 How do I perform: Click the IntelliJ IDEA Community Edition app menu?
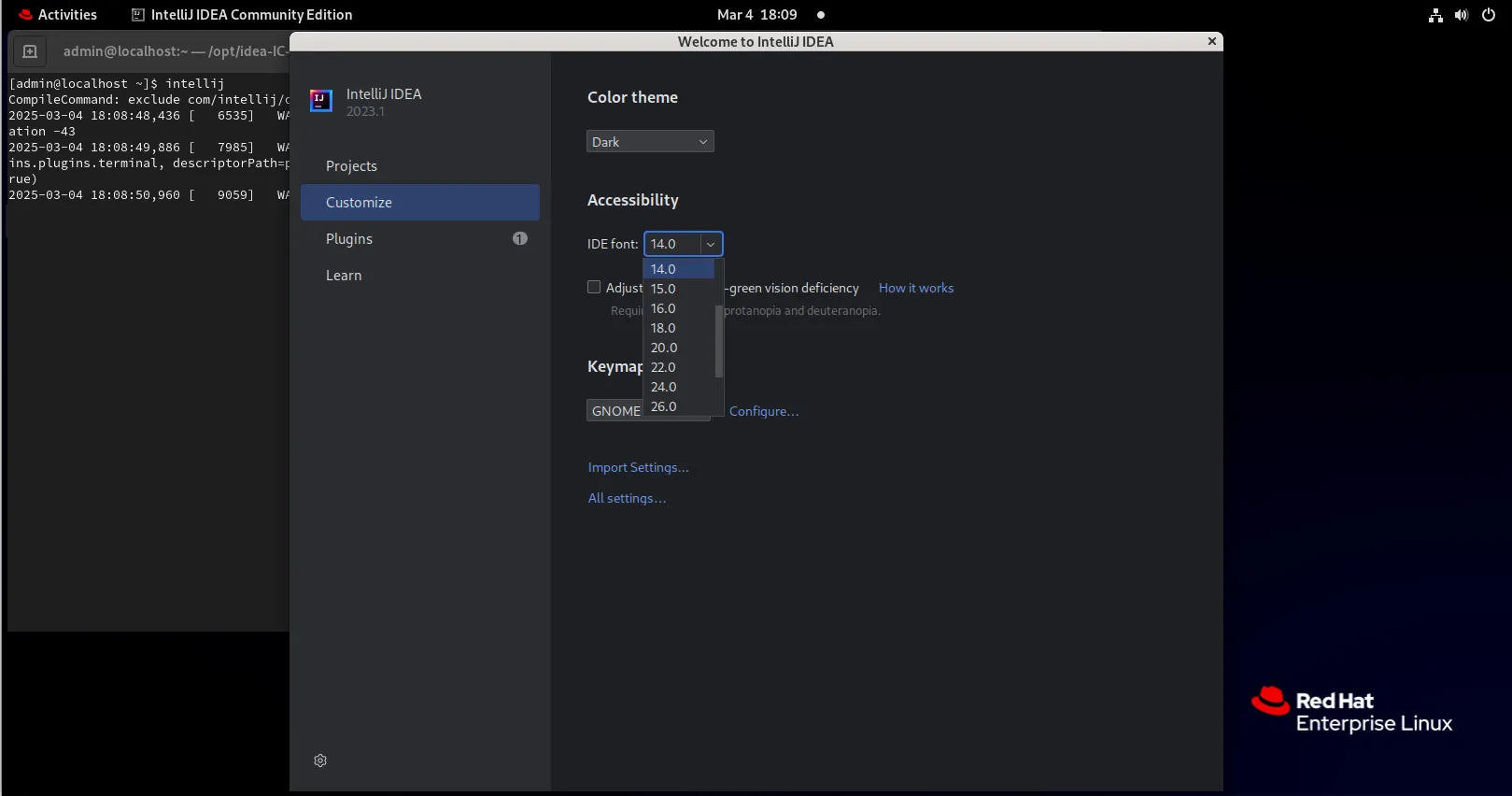(243, 15)
